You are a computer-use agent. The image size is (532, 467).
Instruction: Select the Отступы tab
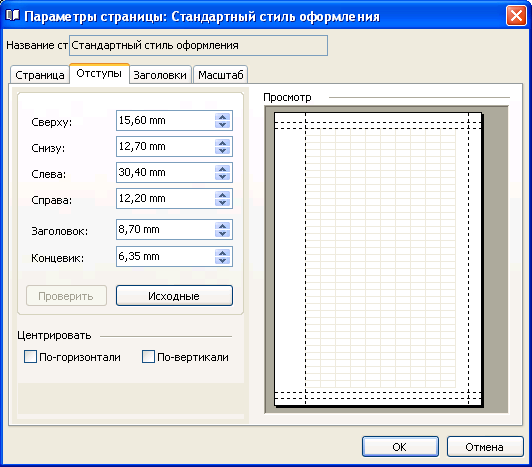tap(99, 73)
